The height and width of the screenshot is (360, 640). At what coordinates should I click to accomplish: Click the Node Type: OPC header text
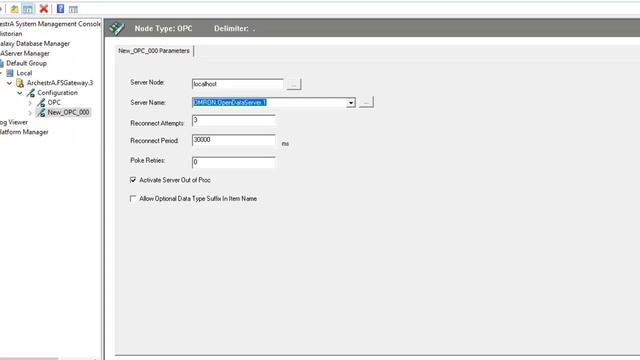point(163,29)
